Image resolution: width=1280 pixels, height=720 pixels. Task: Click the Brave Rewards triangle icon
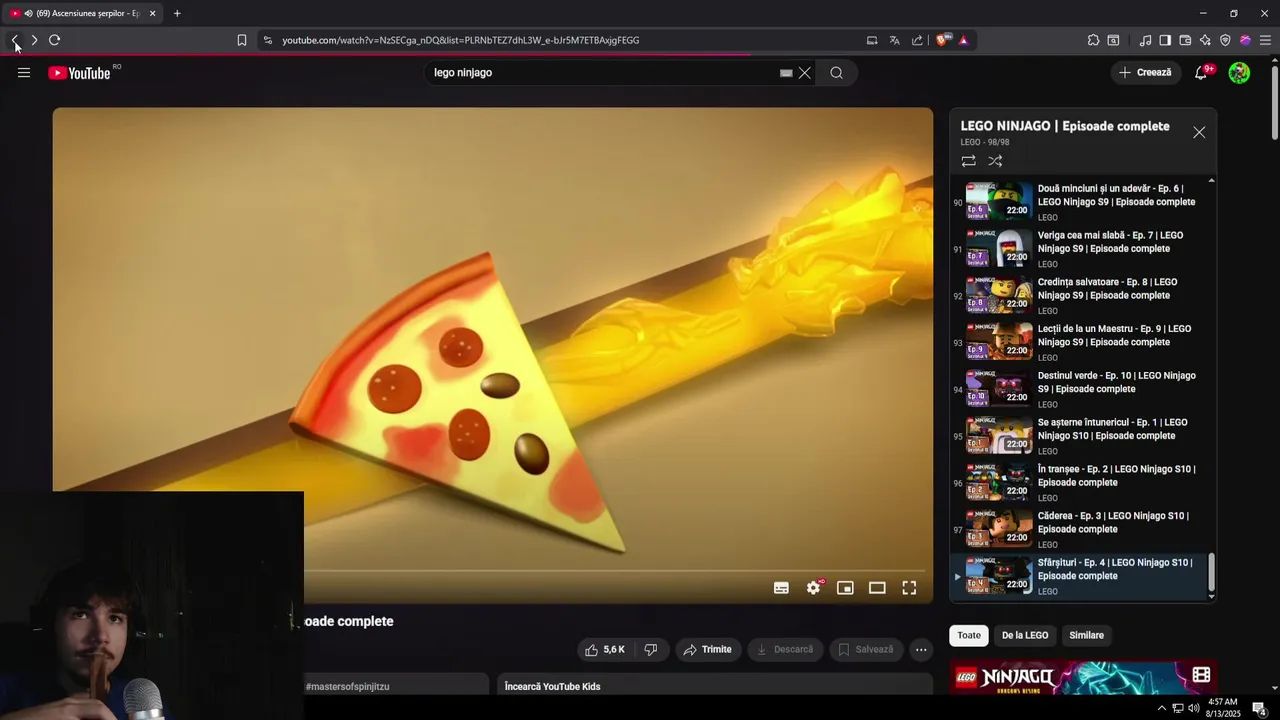pyautogui.click(x=963, y=40)
